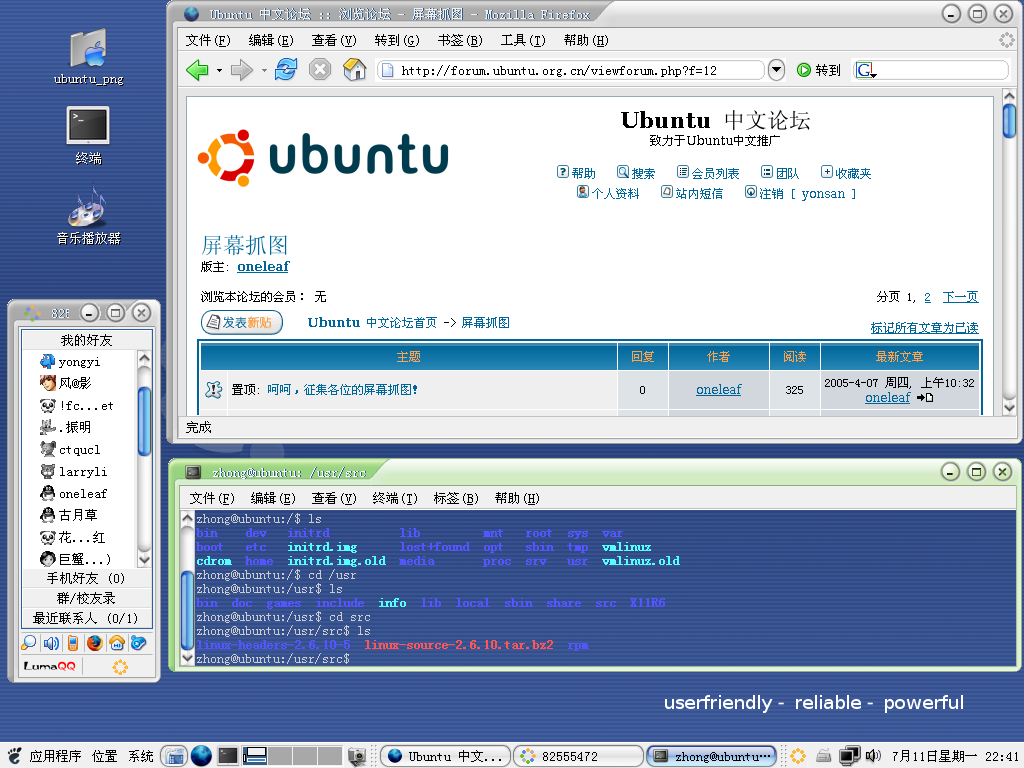Viewport: 1024px width, 768px height.
Task: Click the Ubuntu logo image
Action: point(323,158)
